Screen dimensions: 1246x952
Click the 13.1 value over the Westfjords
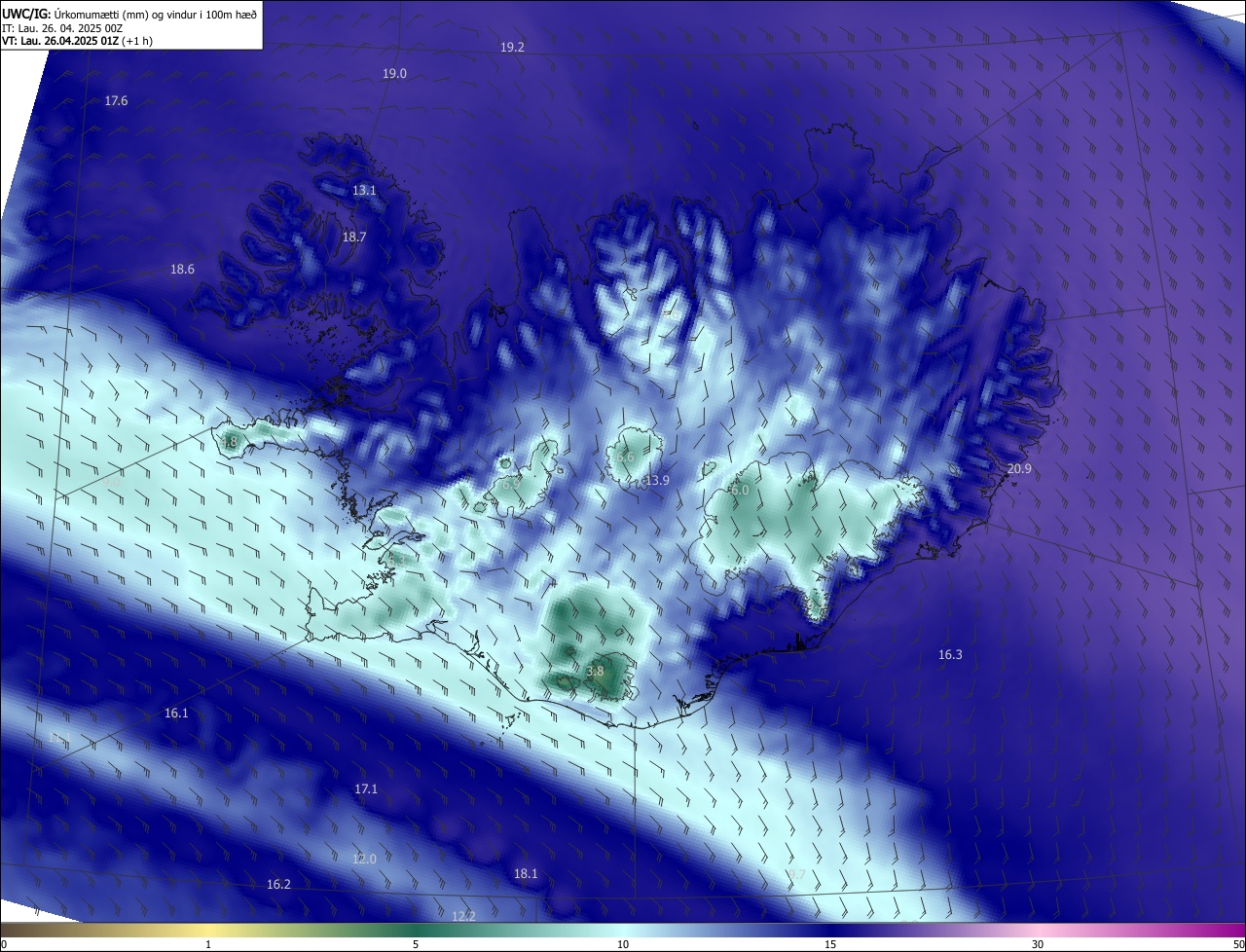[364, 191]
